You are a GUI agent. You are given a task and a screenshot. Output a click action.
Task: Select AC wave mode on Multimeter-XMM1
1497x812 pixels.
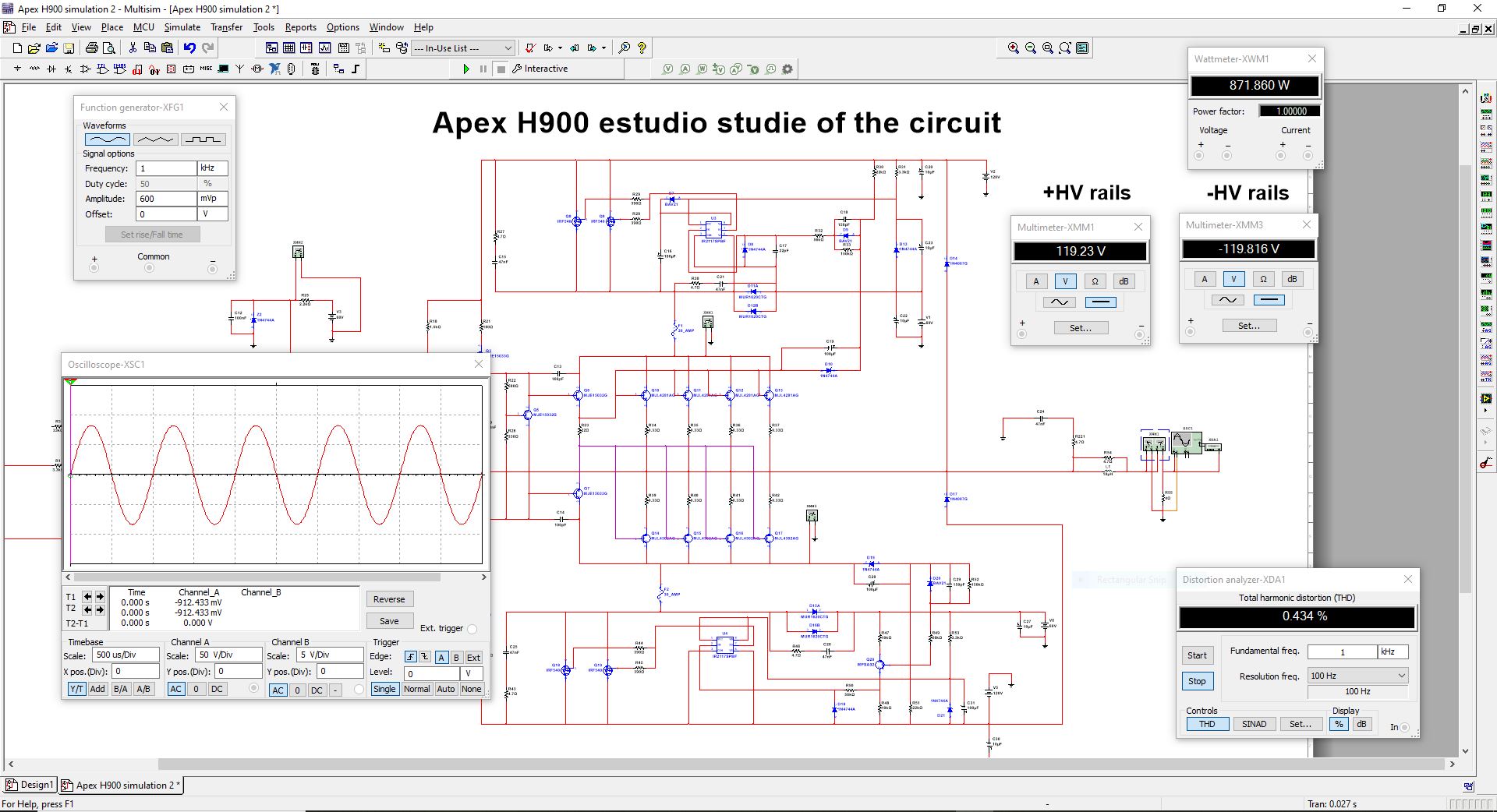pyautogui.click(x=1059, y=302)
